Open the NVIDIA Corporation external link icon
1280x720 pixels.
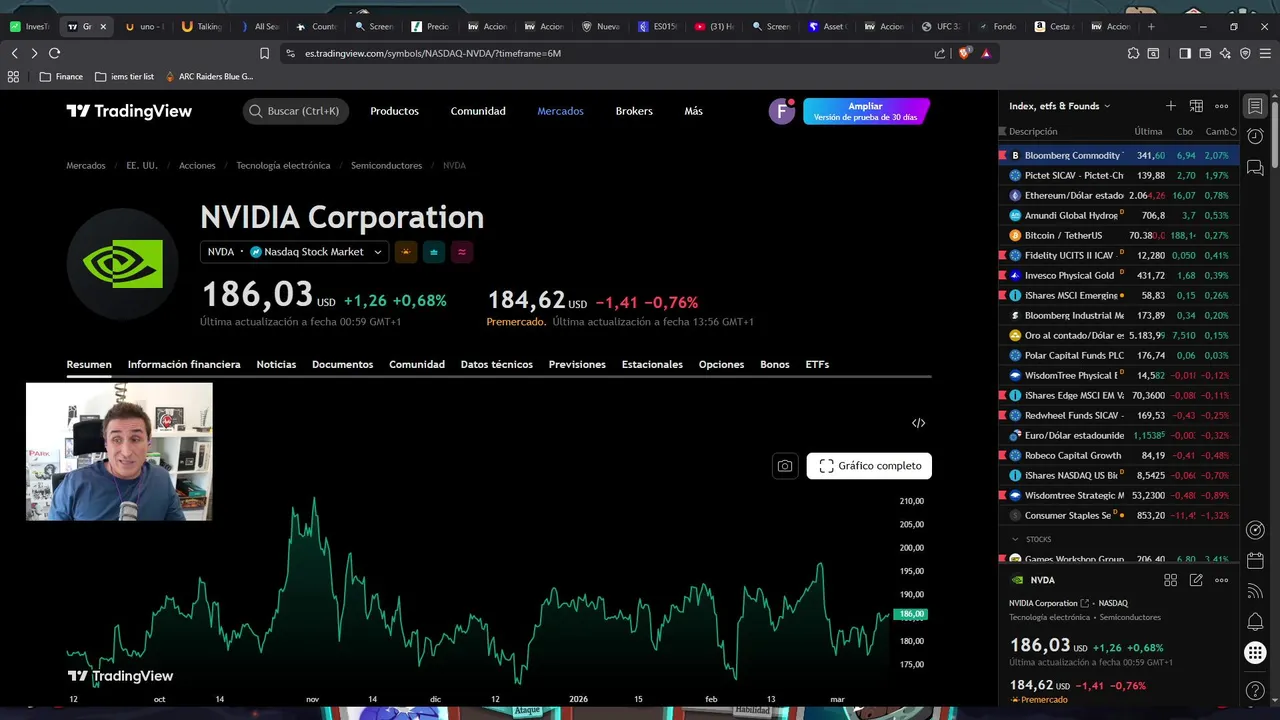tap(1085, 603)
